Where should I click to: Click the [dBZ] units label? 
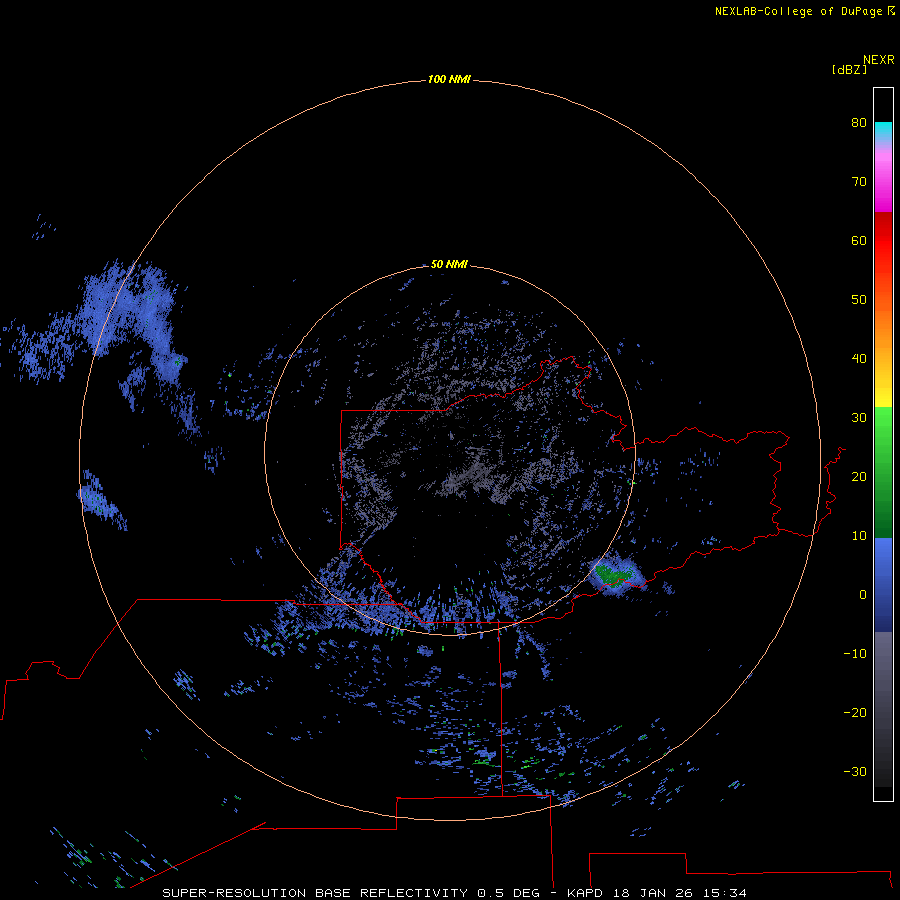pos(849,70)
